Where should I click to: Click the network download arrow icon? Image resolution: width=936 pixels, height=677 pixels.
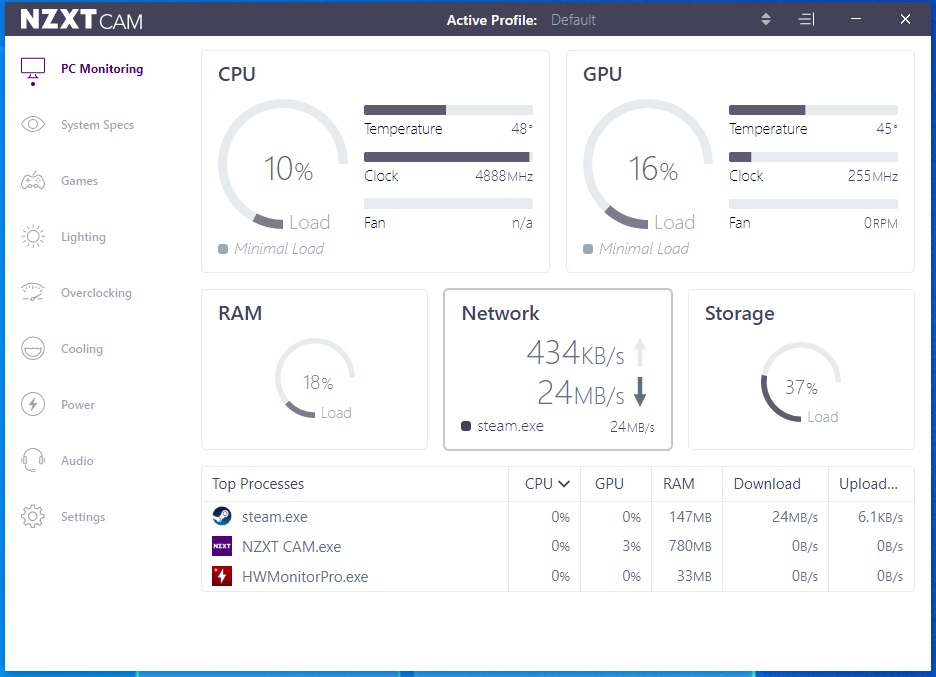point(640,392)
